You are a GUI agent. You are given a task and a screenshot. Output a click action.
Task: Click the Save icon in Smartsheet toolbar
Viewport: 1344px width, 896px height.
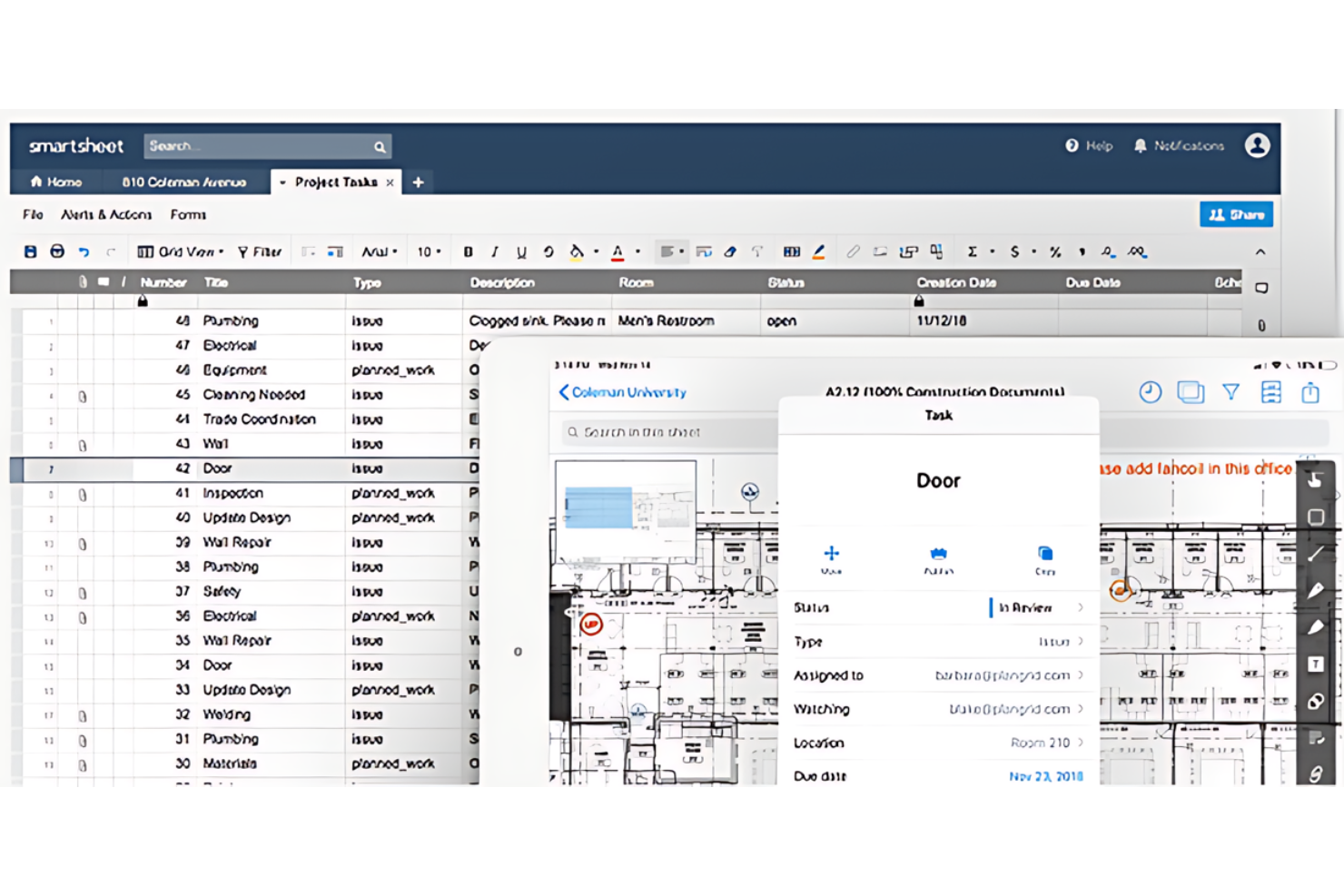point(30,251)
